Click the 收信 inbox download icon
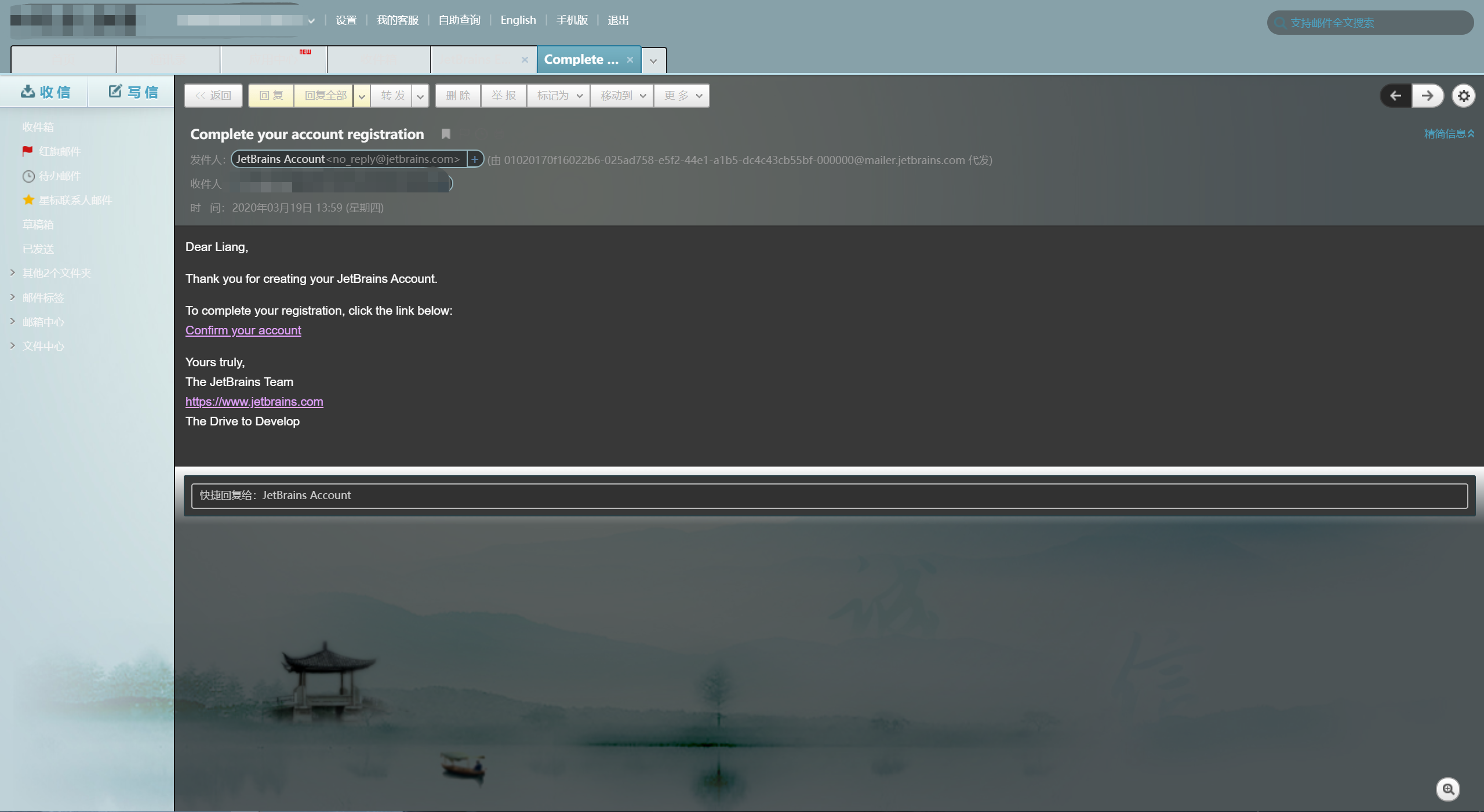The width and height of the screenshot is (1484, 812). (27, 92)
